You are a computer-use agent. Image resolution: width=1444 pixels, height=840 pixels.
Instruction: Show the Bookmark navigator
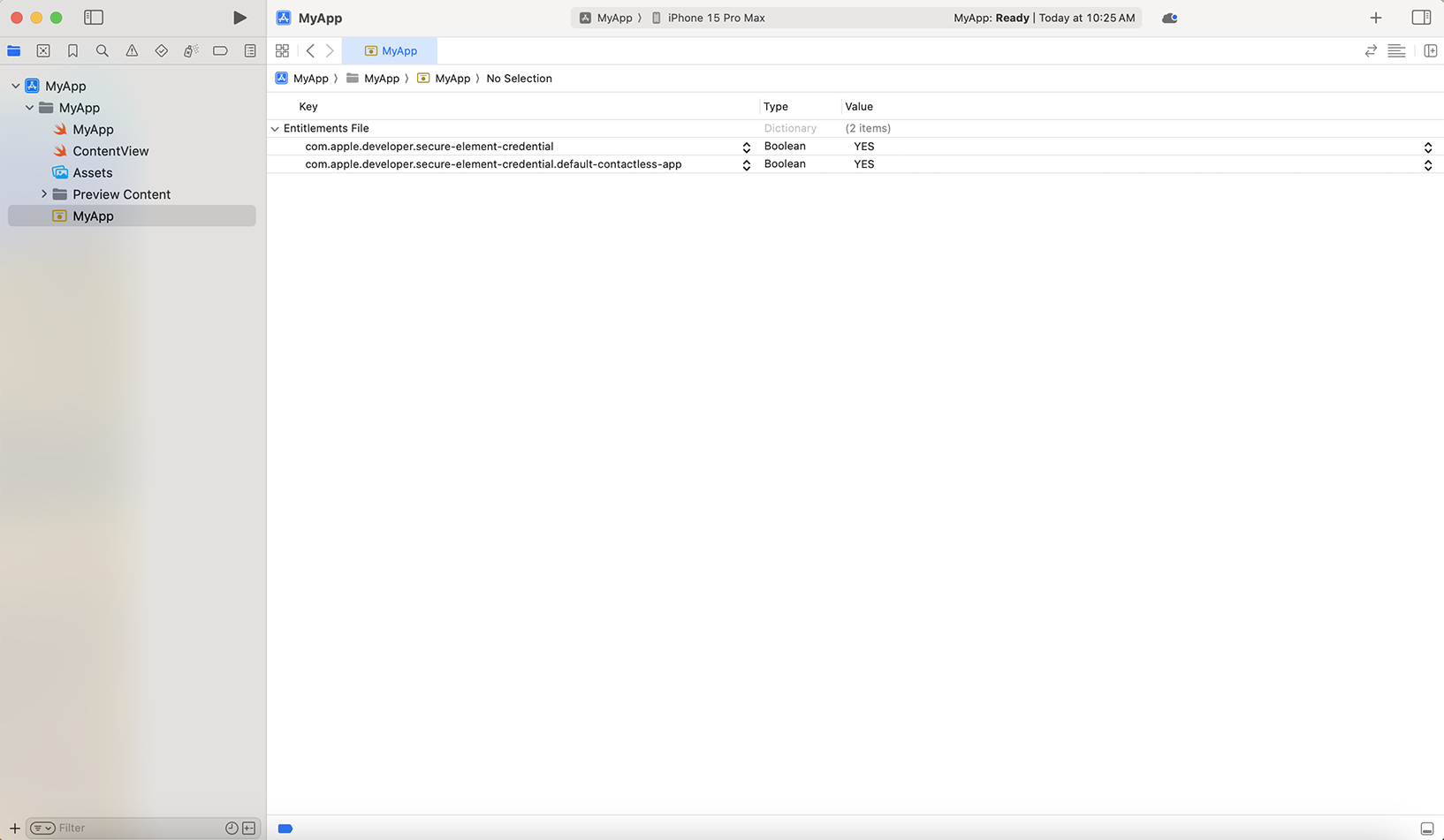tap(72, 51)
